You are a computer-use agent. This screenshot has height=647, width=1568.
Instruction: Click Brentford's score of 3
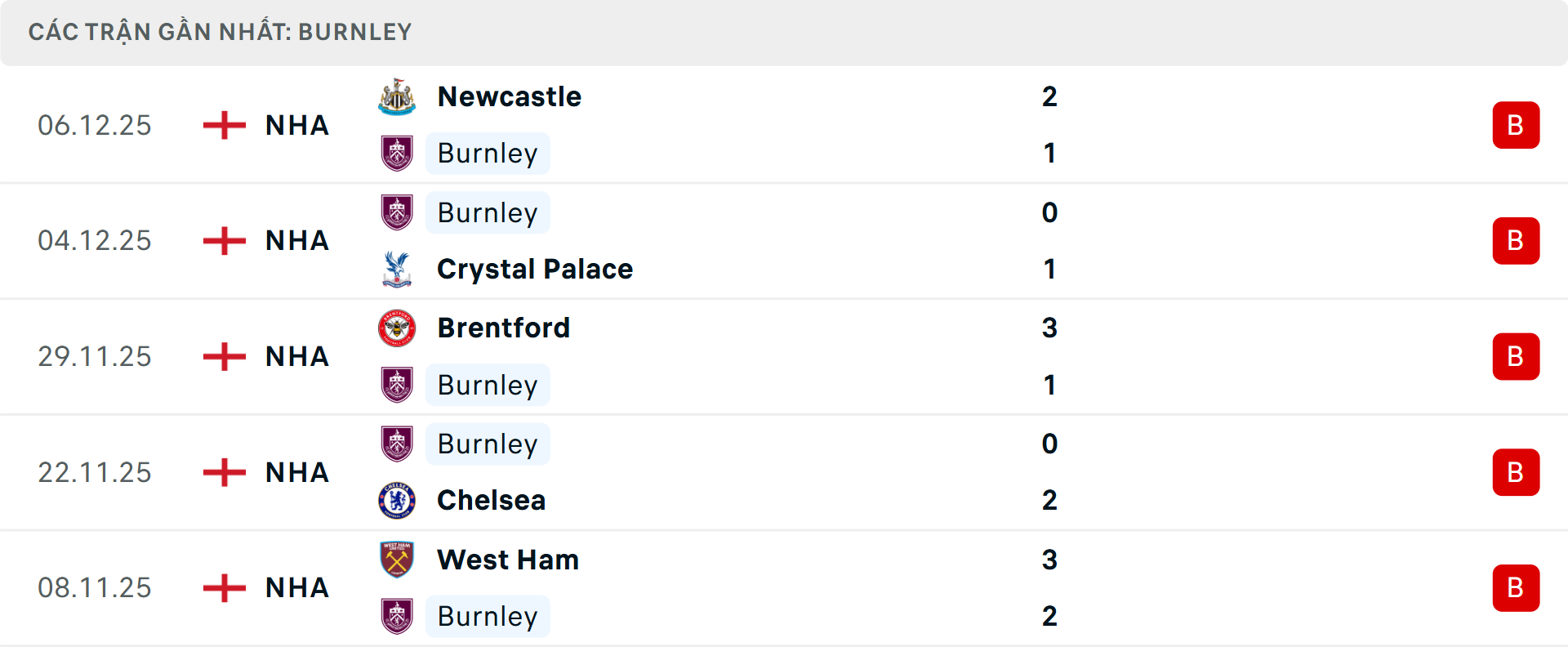pos(1050,328)
